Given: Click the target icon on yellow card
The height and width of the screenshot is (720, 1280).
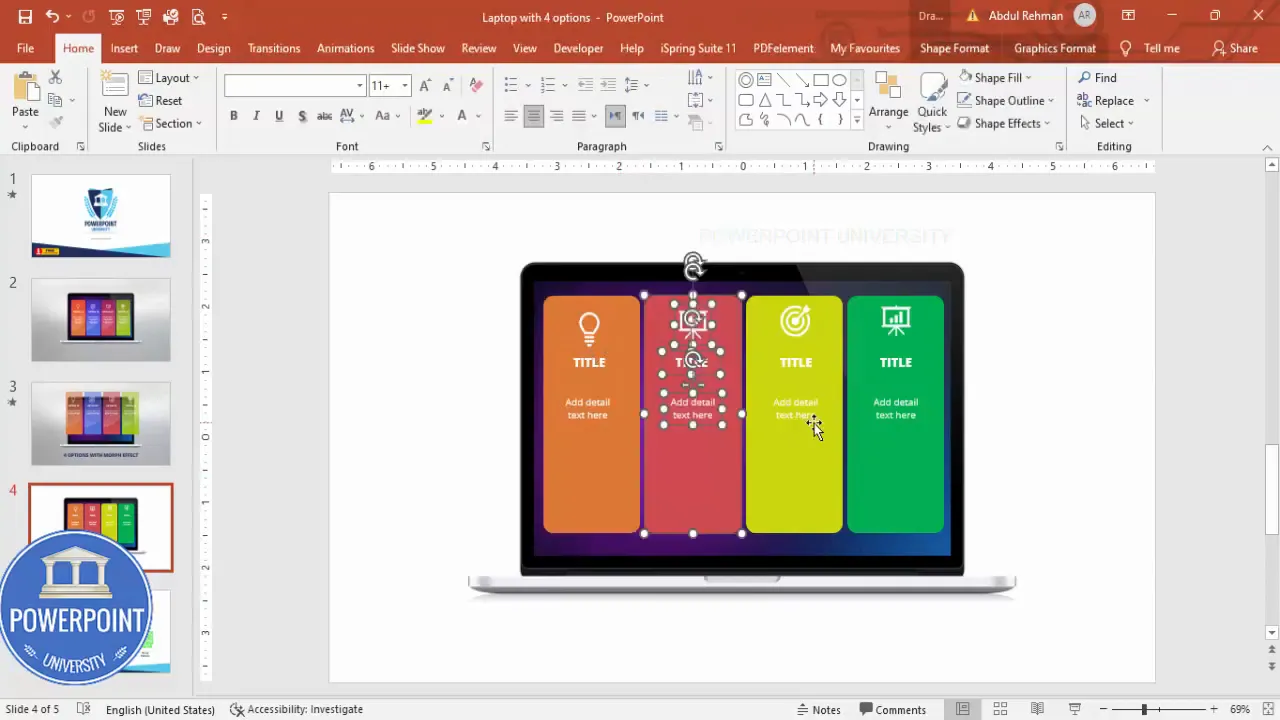Looking at the screenshot, I should click(795, 320).
